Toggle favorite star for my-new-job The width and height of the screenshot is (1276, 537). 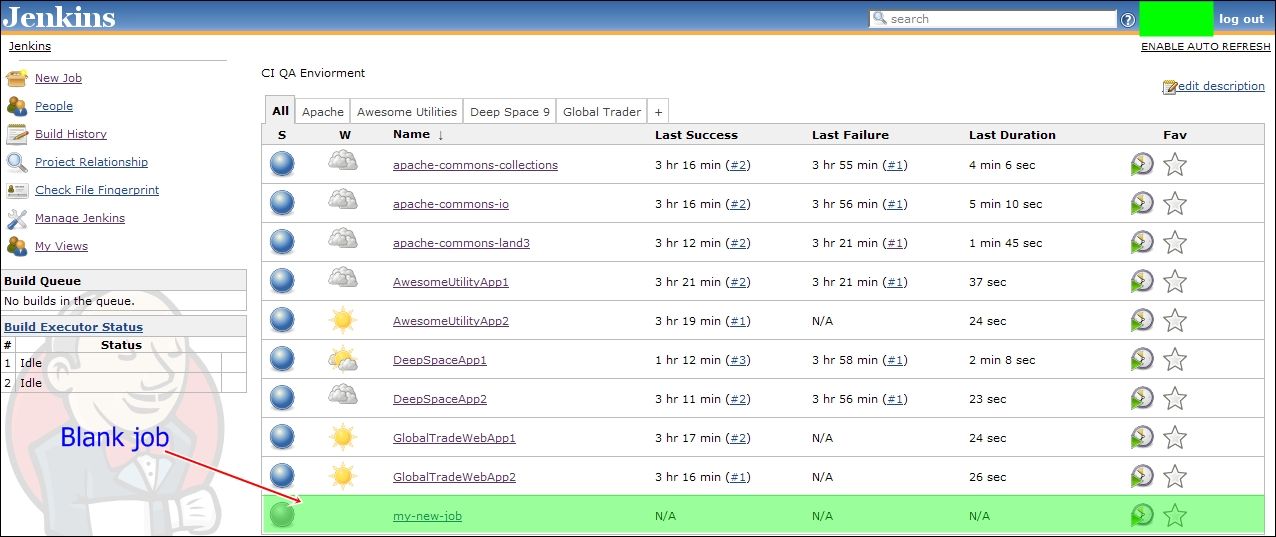click(x=1175, y=515)
